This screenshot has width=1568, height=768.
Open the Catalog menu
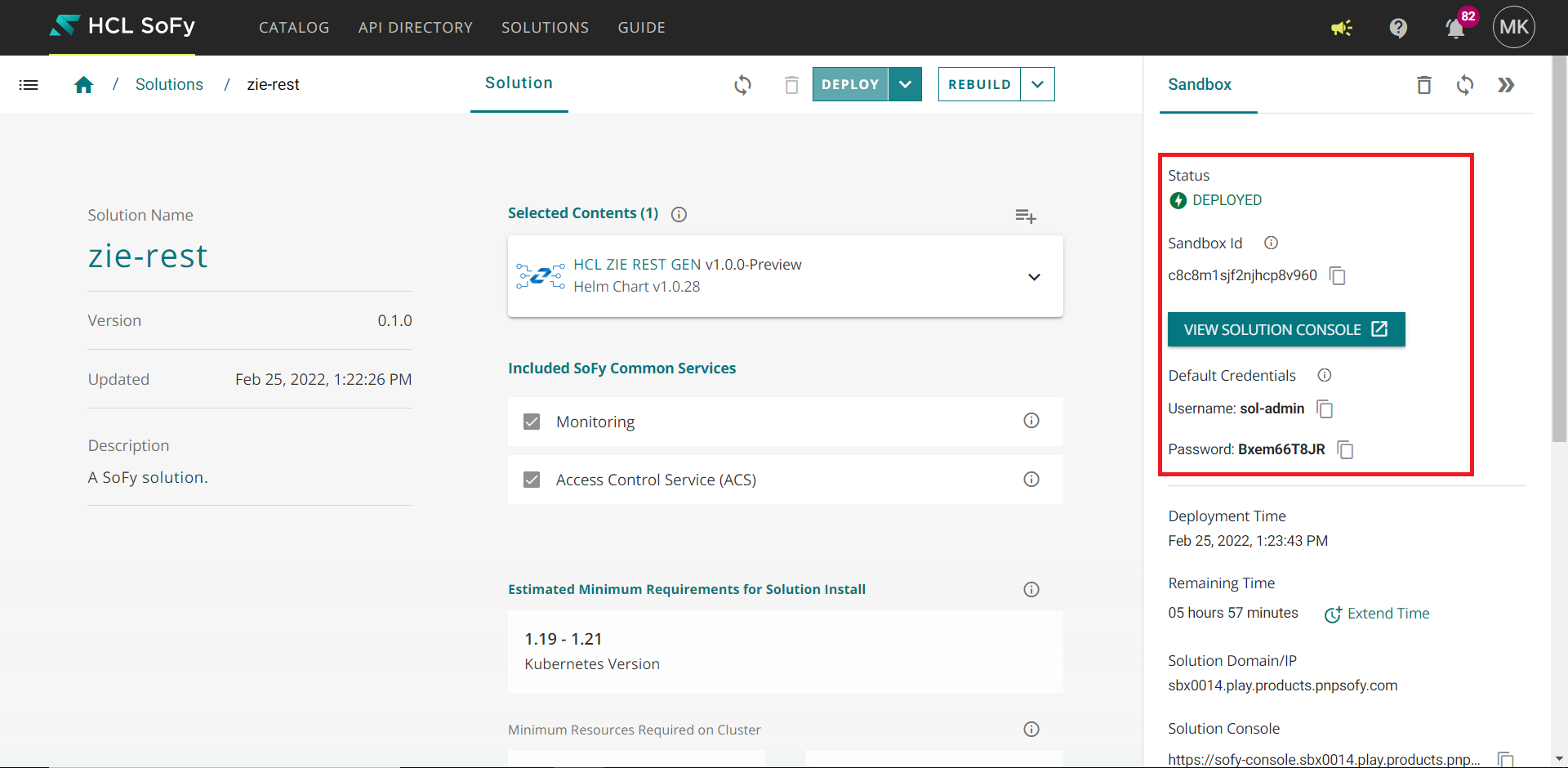click(294, 28)
